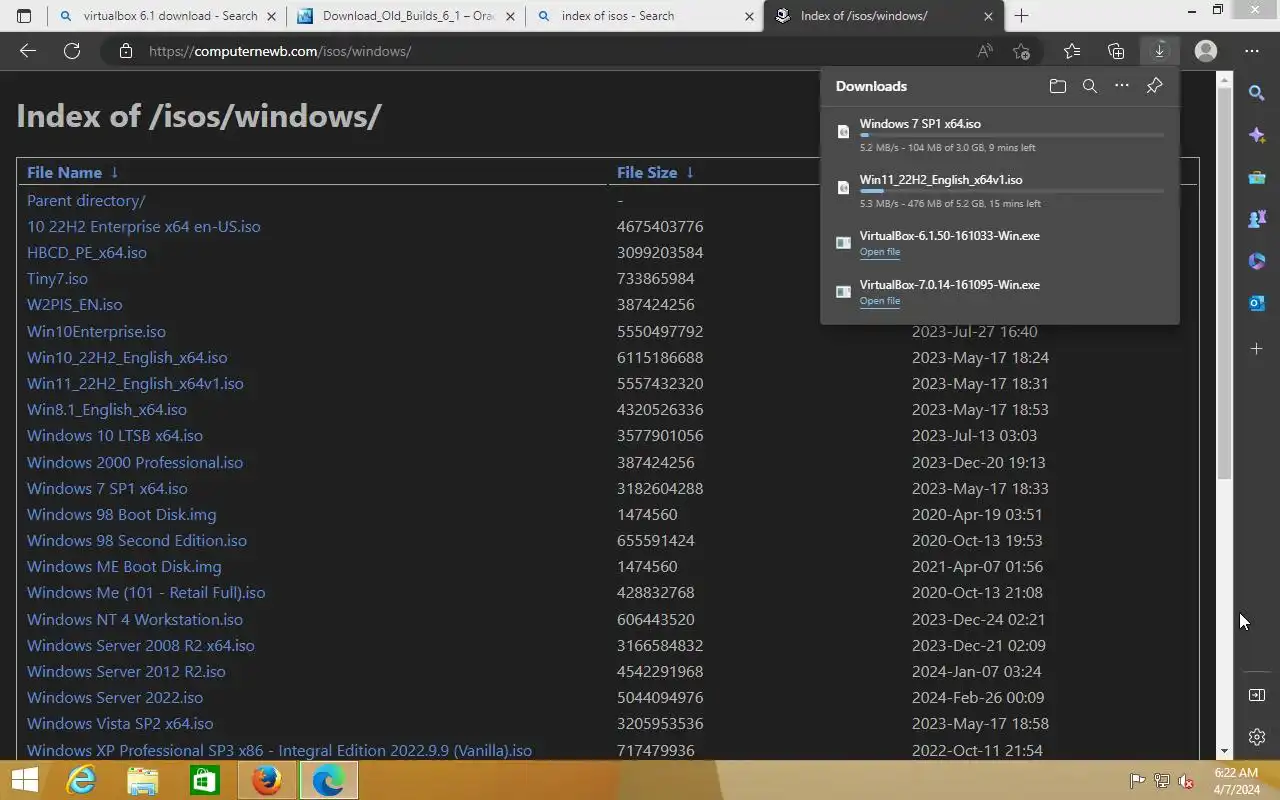Open Firefox from the taskbar

coord(266,780)
